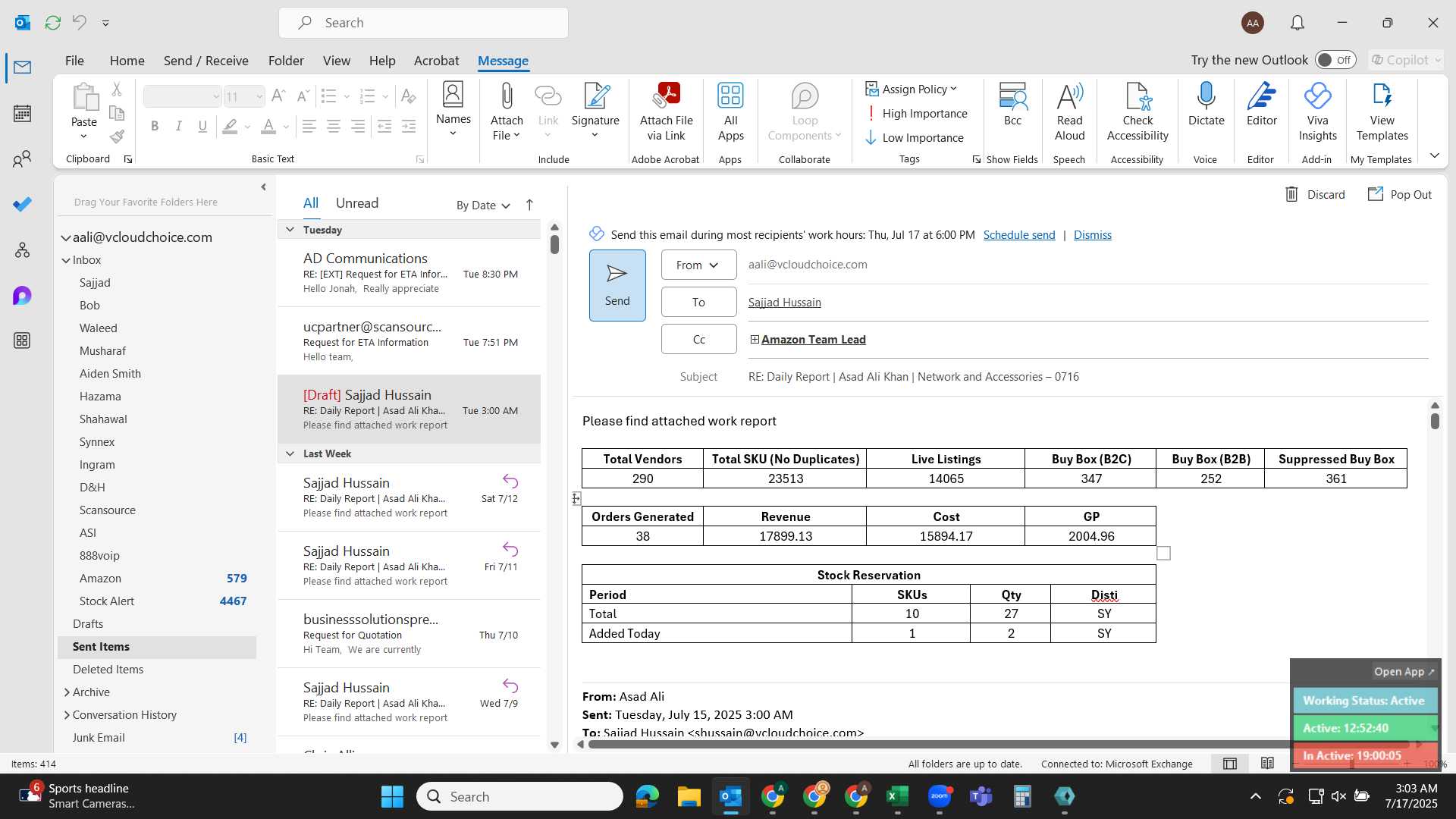The width and height of the screenshot is (1456, 819).
Task: Pop Out the message window
Action: [x=1400, y=194]
